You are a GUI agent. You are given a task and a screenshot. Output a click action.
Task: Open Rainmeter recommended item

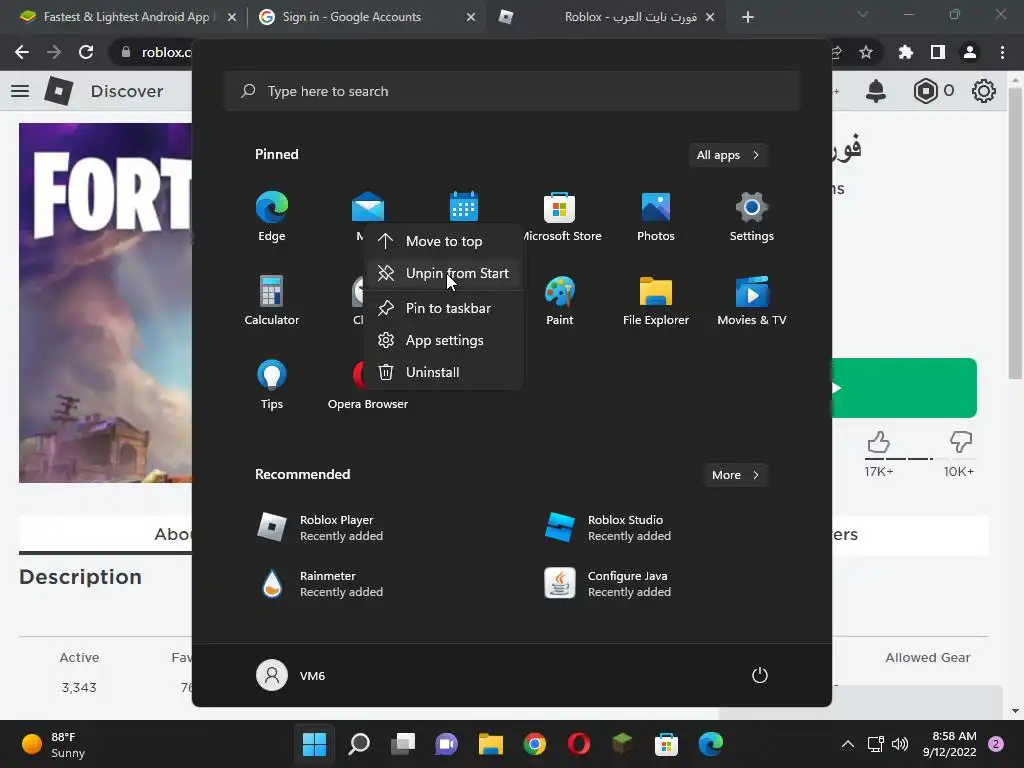pos(320,584)
